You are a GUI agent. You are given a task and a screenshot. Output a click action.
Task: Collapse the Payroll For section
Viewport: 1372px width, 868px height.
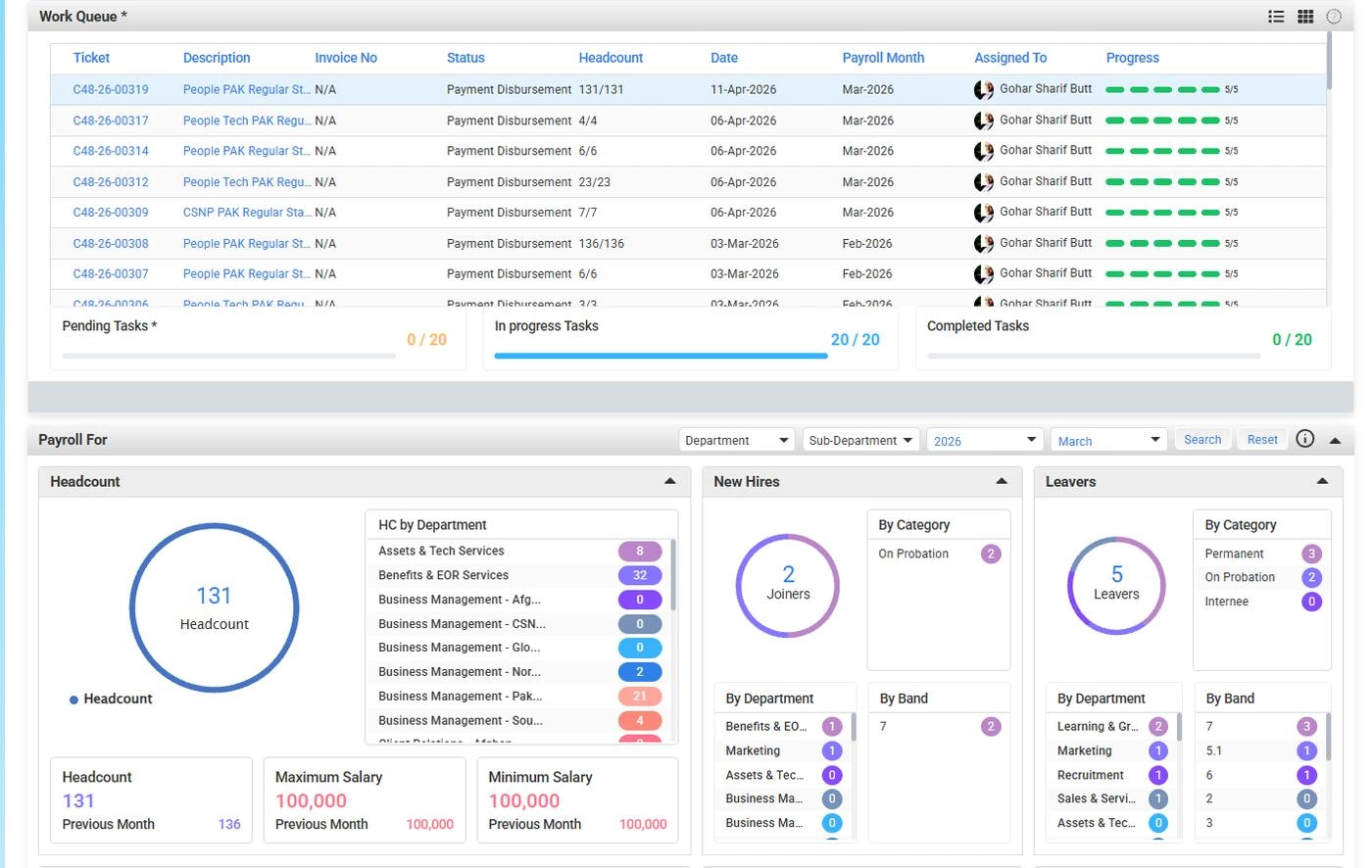[1335, 441]
